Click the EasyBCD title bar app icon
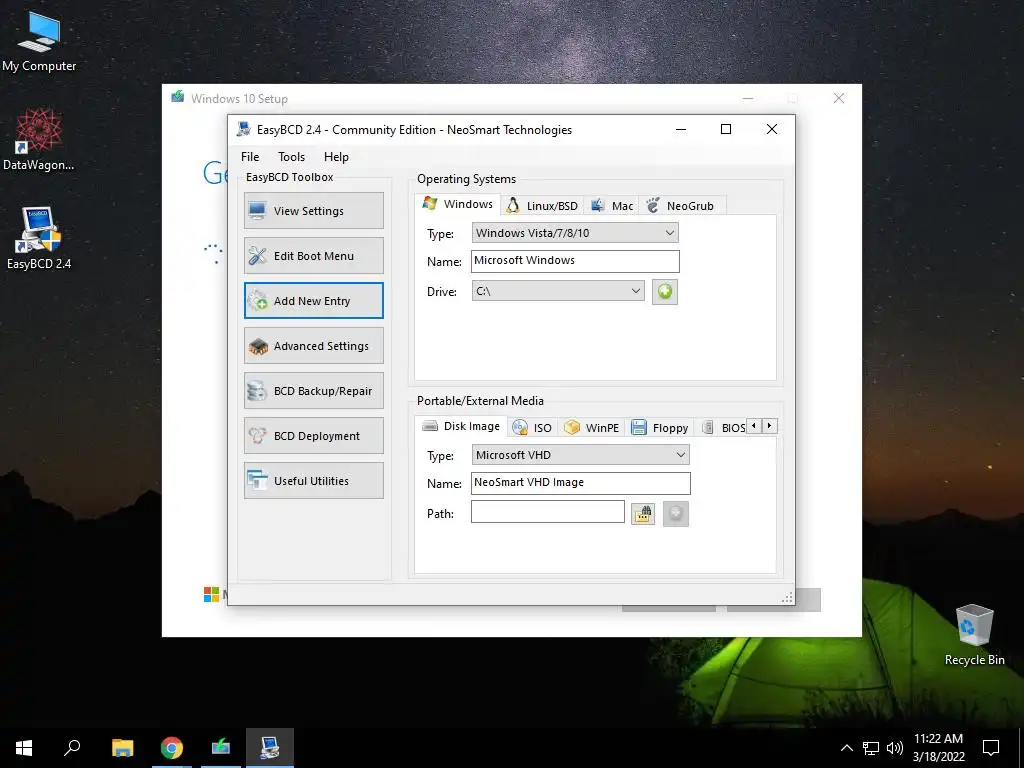 coord(244,129)
